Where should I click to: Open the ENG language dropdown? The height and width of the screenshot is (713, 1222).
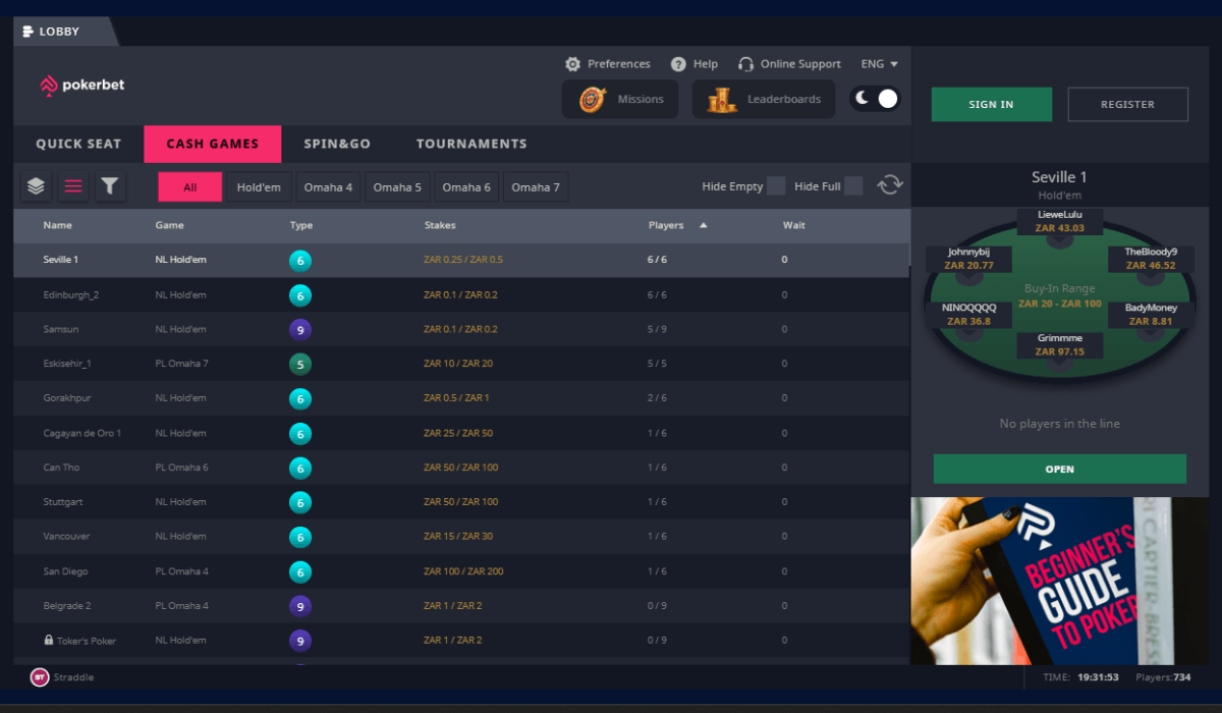[x=880, y=64]
